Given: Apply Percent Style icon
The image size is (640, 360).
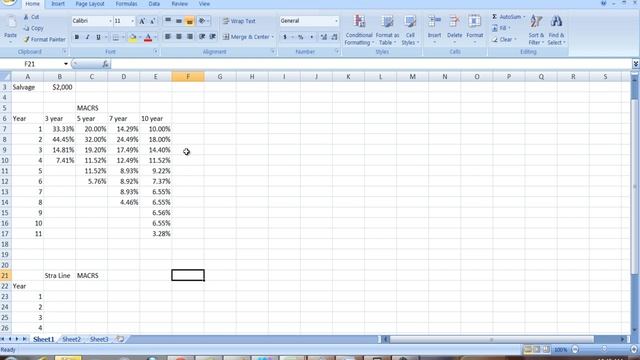Looking at the screenshot, I should [300, 37].
